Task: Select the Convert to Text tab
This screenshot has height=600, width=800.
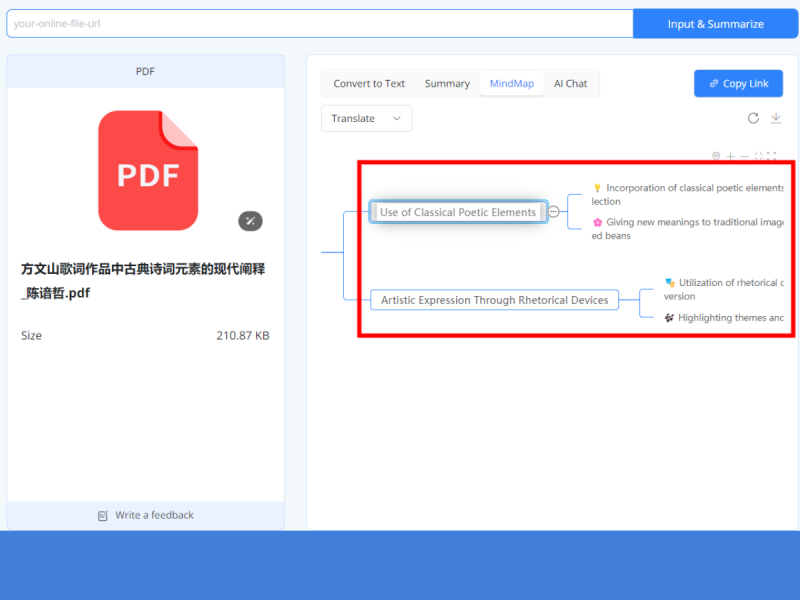Action: tap(368, 84)
